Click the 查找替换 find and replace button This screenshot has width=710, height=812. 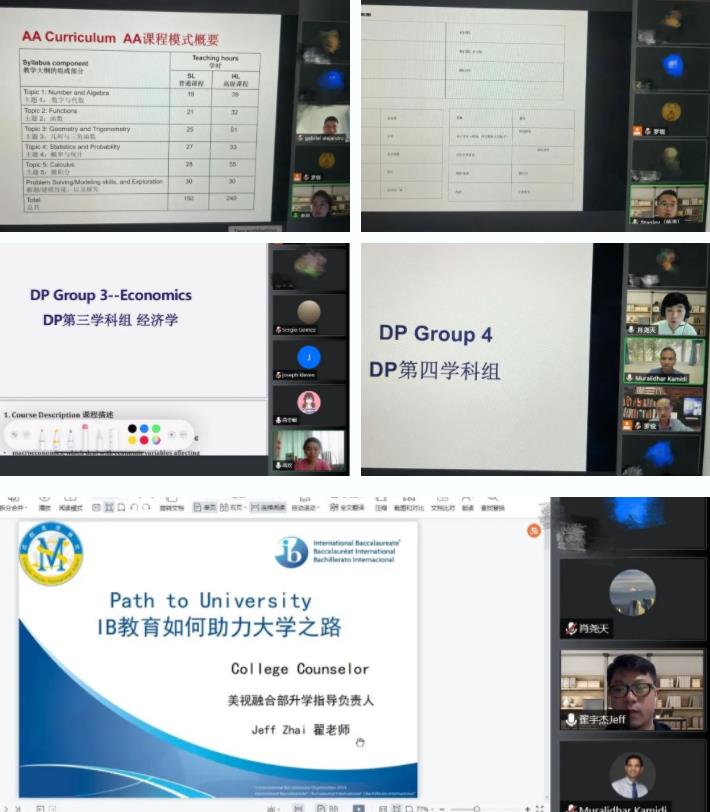[x=492, y=504]
